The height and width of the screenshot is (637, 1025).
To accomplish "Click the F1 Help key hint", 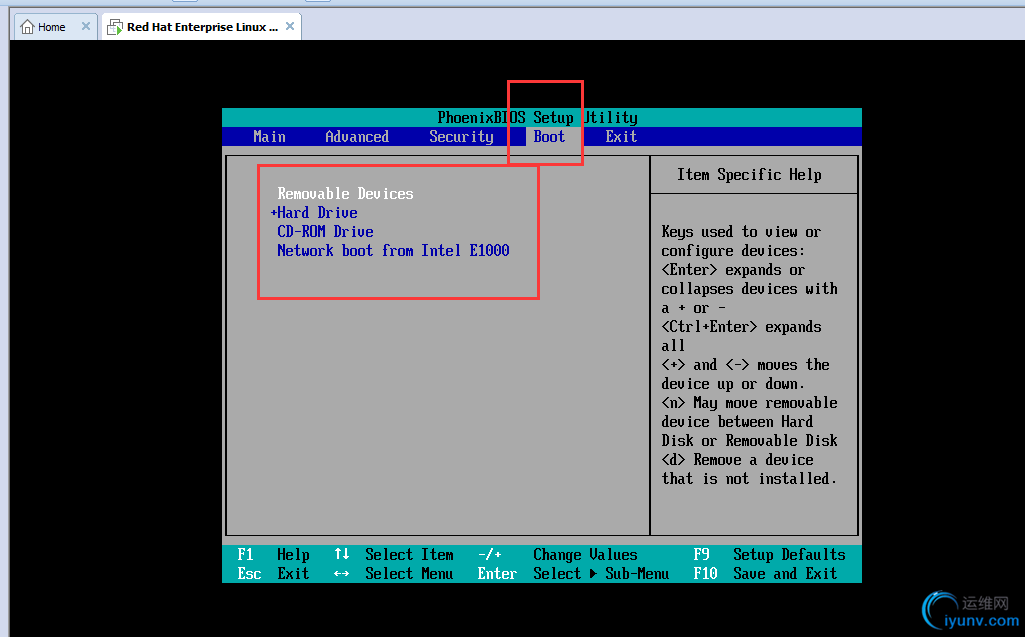I will [x=273, y=555].
